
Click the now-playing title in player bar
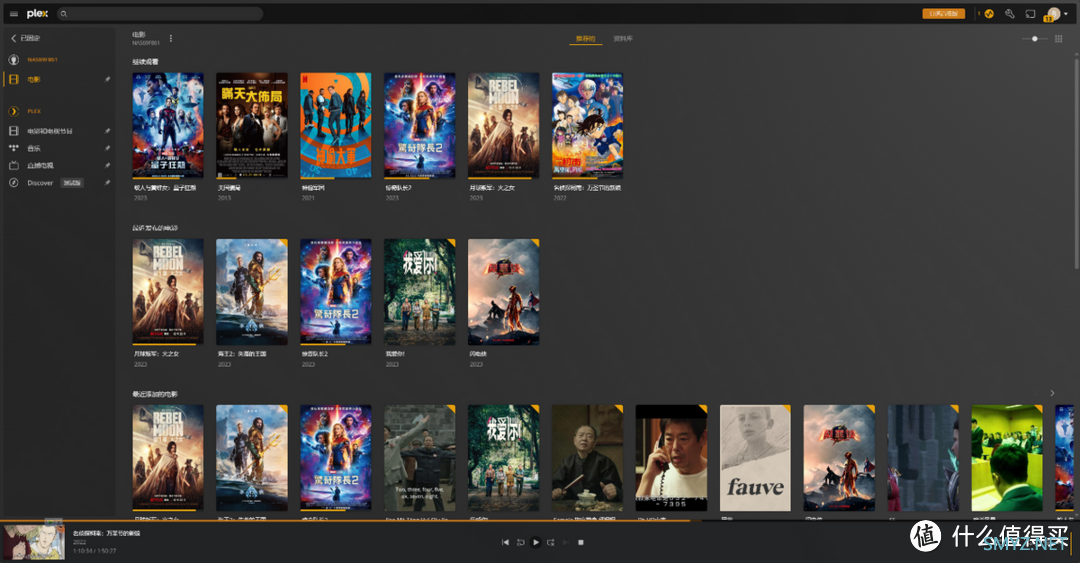(x=106, y=533)
